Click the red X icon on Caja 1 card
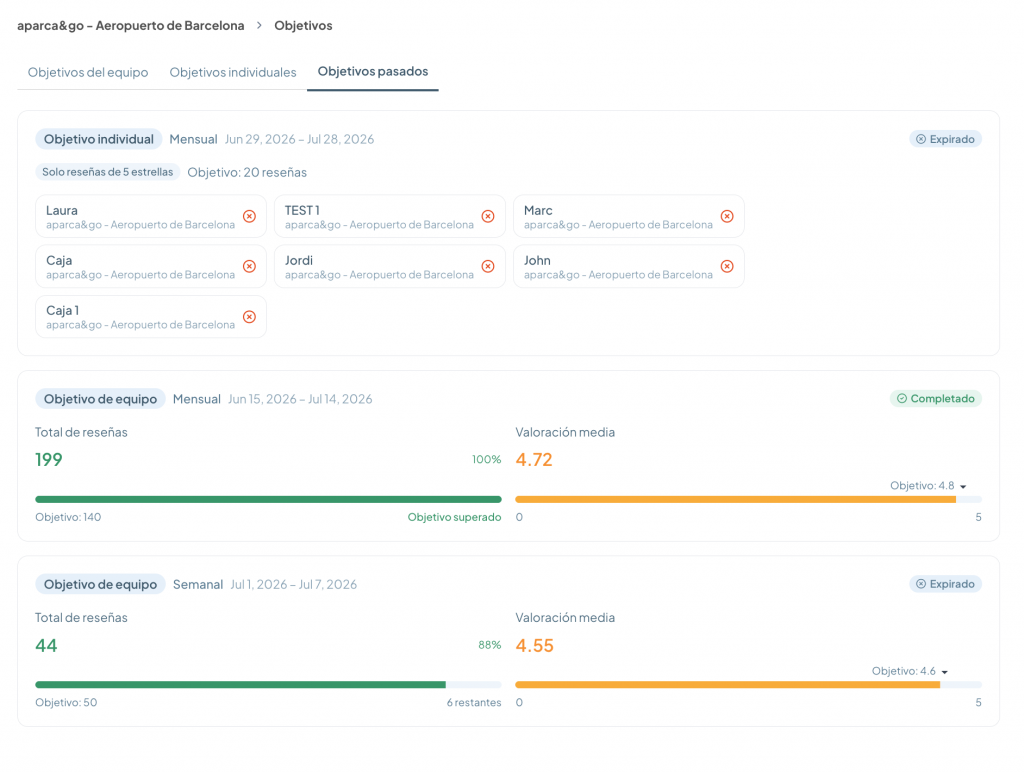Screen dimensions: 1024x772 click(249, 317)
